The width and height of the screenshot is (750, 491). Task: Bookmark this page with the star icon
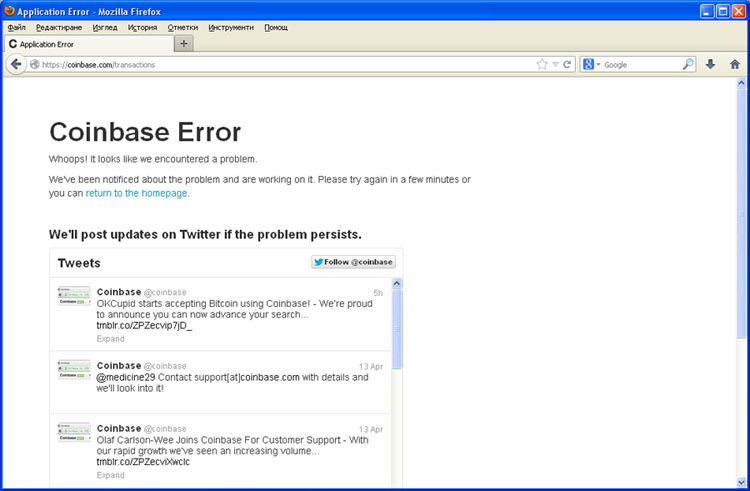coord(541,64)
